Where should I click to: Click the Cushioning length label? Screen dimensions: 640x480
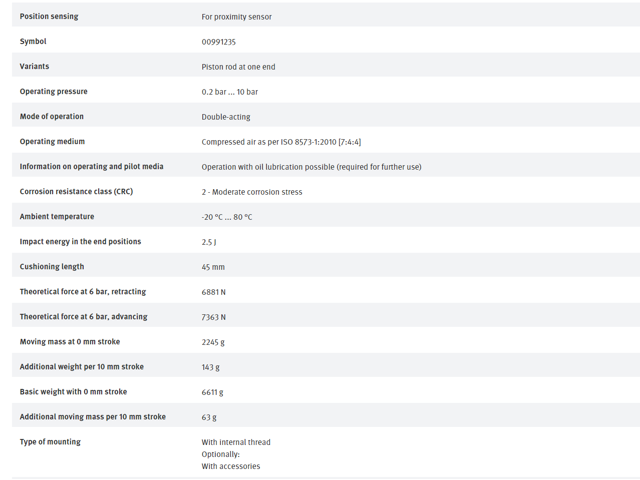(52, 267)
